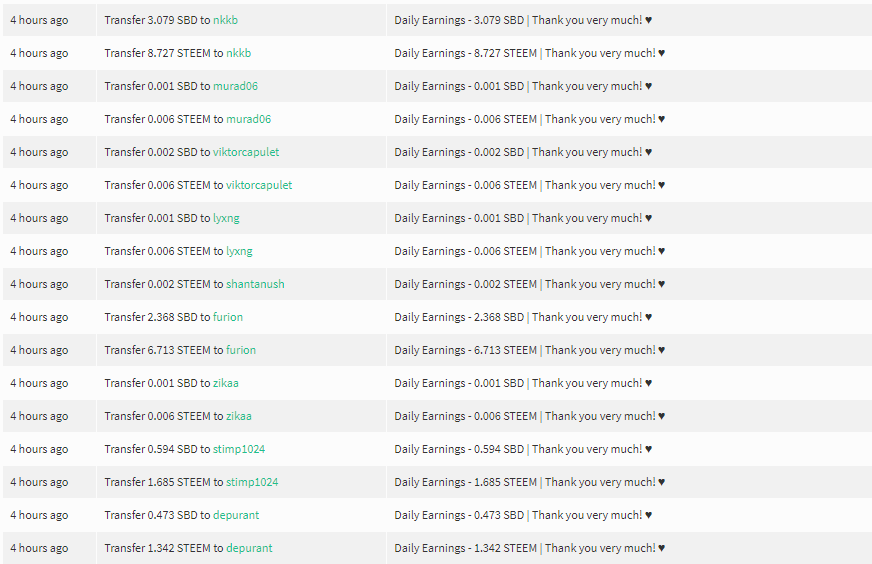The width and height of the screenshot is (872, 564).
Task: Open lyxng link in 0.001 SBD row
Action: point(226,219)
